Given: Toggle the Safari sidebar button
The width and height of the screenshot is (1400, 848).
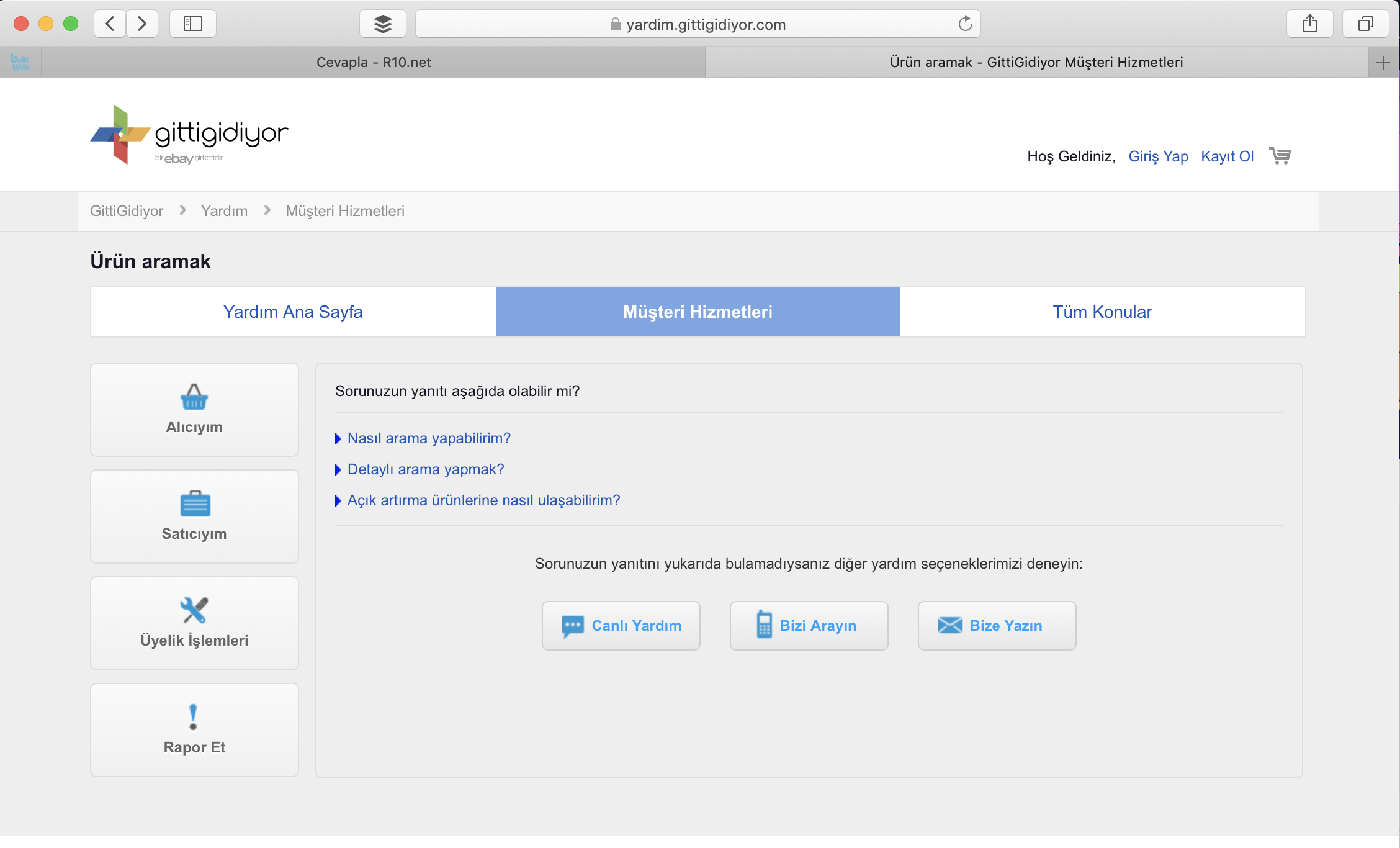Looking at the screenshot, I should tap(193, 24).
